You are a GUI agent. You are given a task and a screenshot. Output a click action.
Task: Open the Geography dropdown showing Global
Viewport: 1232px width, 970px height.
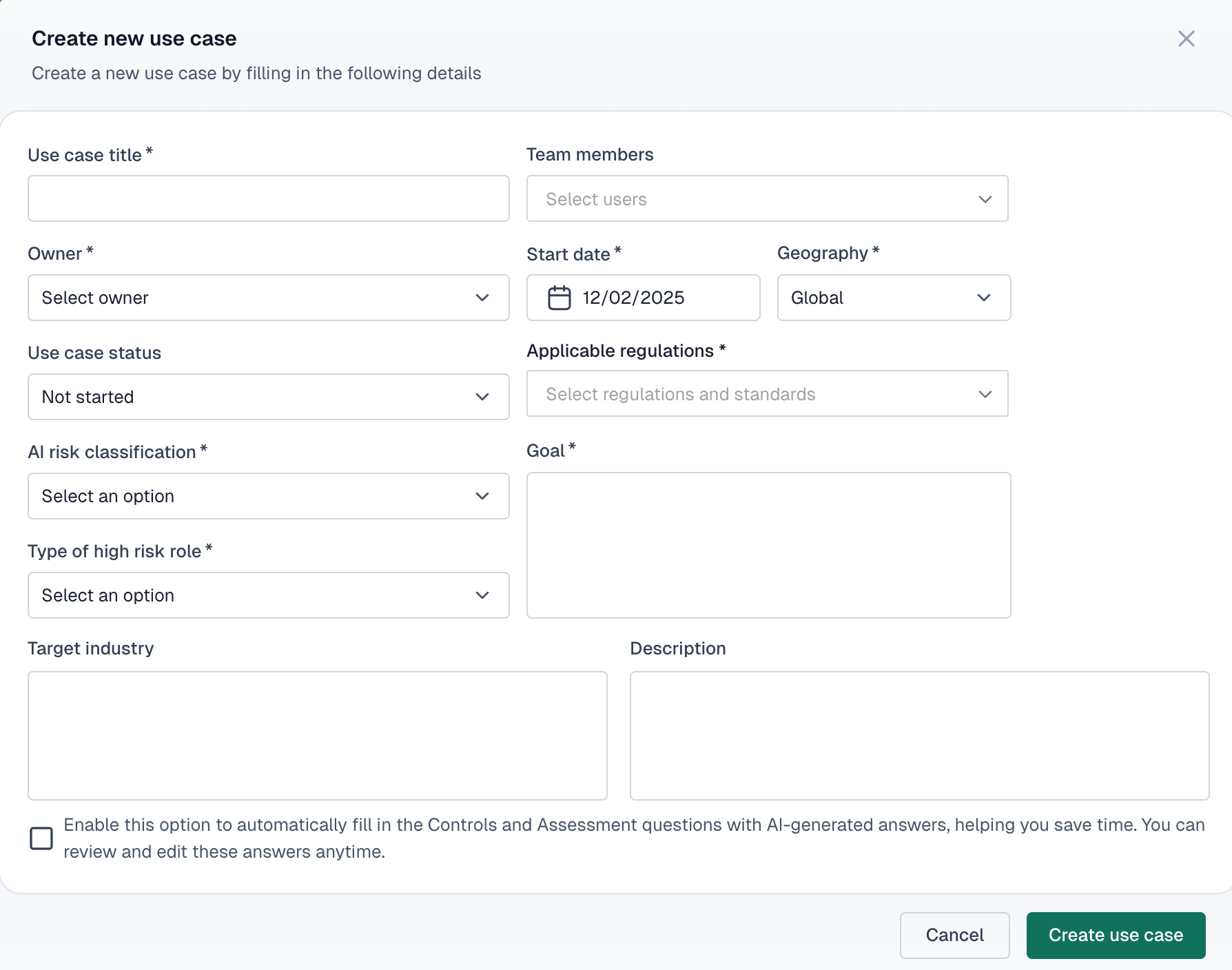[x=894, y=298]
